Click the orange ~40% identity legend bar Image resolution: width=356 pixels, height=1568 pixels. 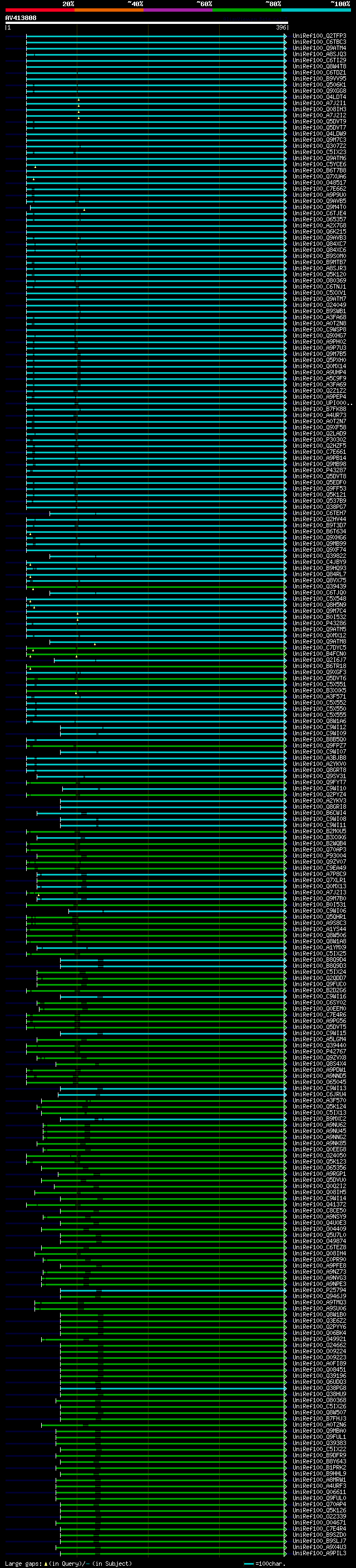coord(109,10)
